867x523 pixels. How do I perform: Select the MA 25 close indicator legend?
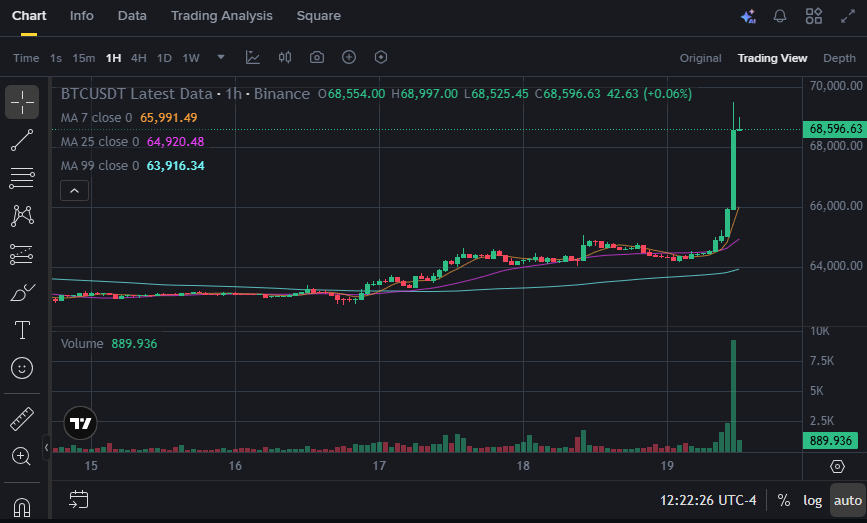pos(133,142)
